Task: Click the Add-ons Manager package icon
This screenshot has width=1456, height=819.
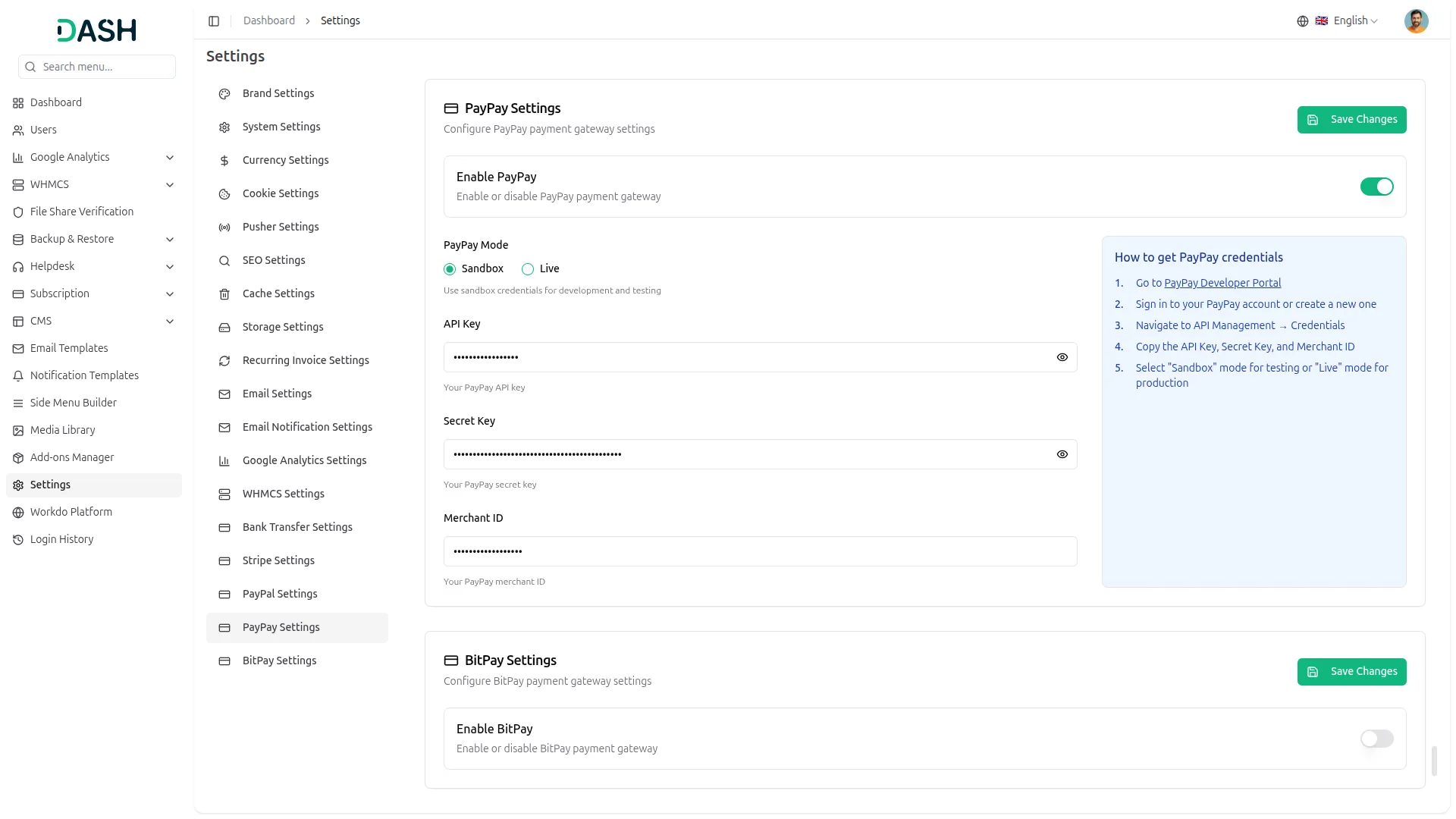Action: pos(18,458)
